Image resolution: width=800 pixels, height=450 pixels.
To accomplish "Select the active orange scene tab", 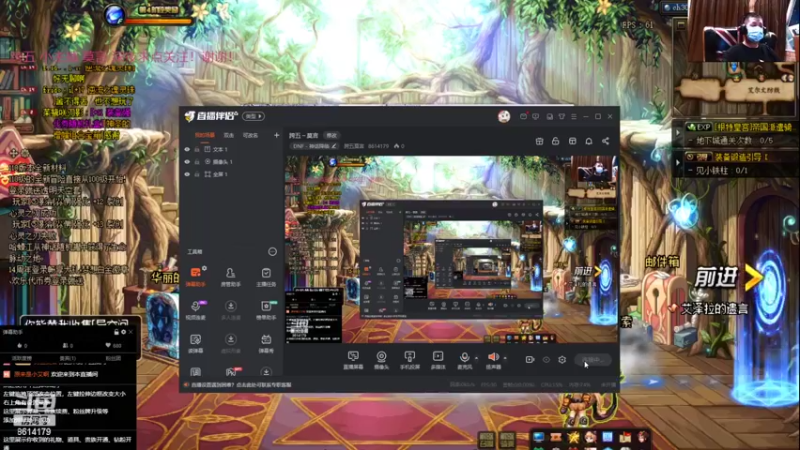I will [x=205, y=135].
